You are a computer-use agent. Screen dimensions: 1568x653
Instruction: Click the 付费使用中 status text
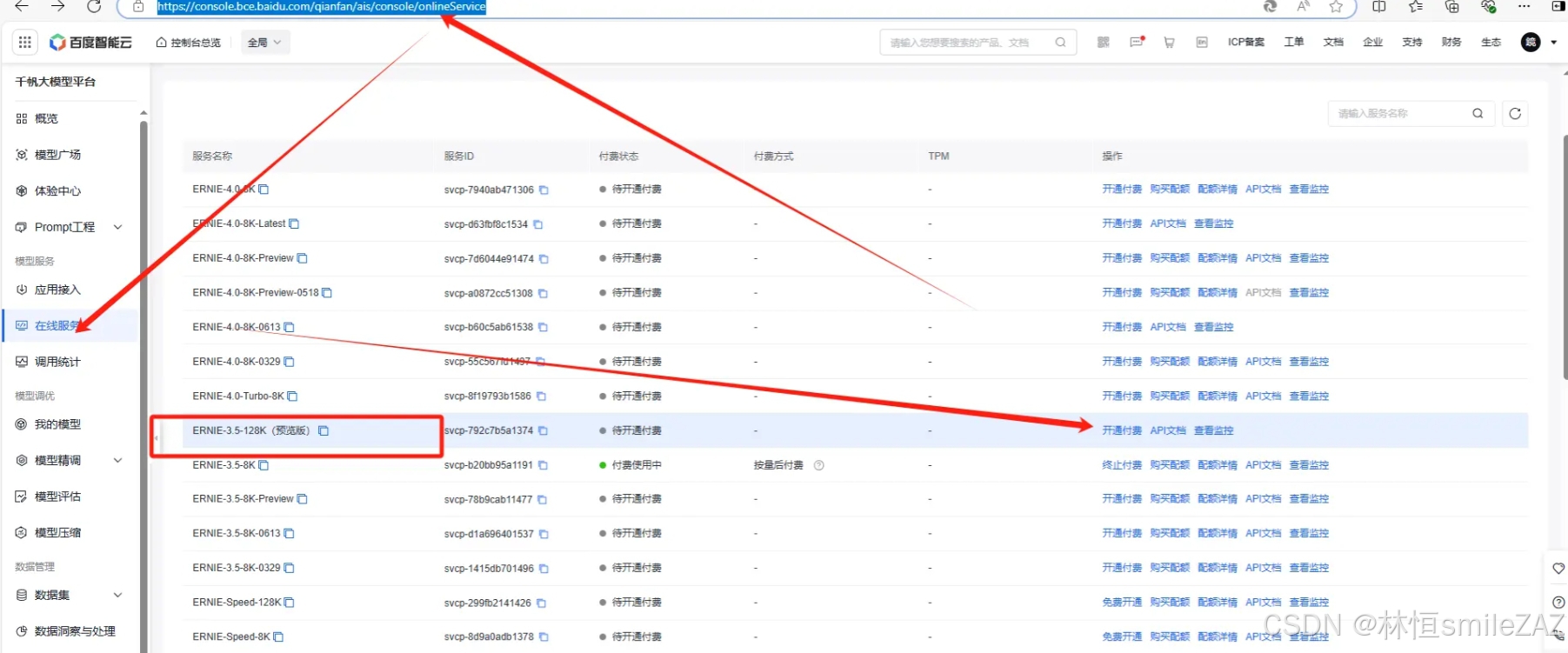[637, 465]
